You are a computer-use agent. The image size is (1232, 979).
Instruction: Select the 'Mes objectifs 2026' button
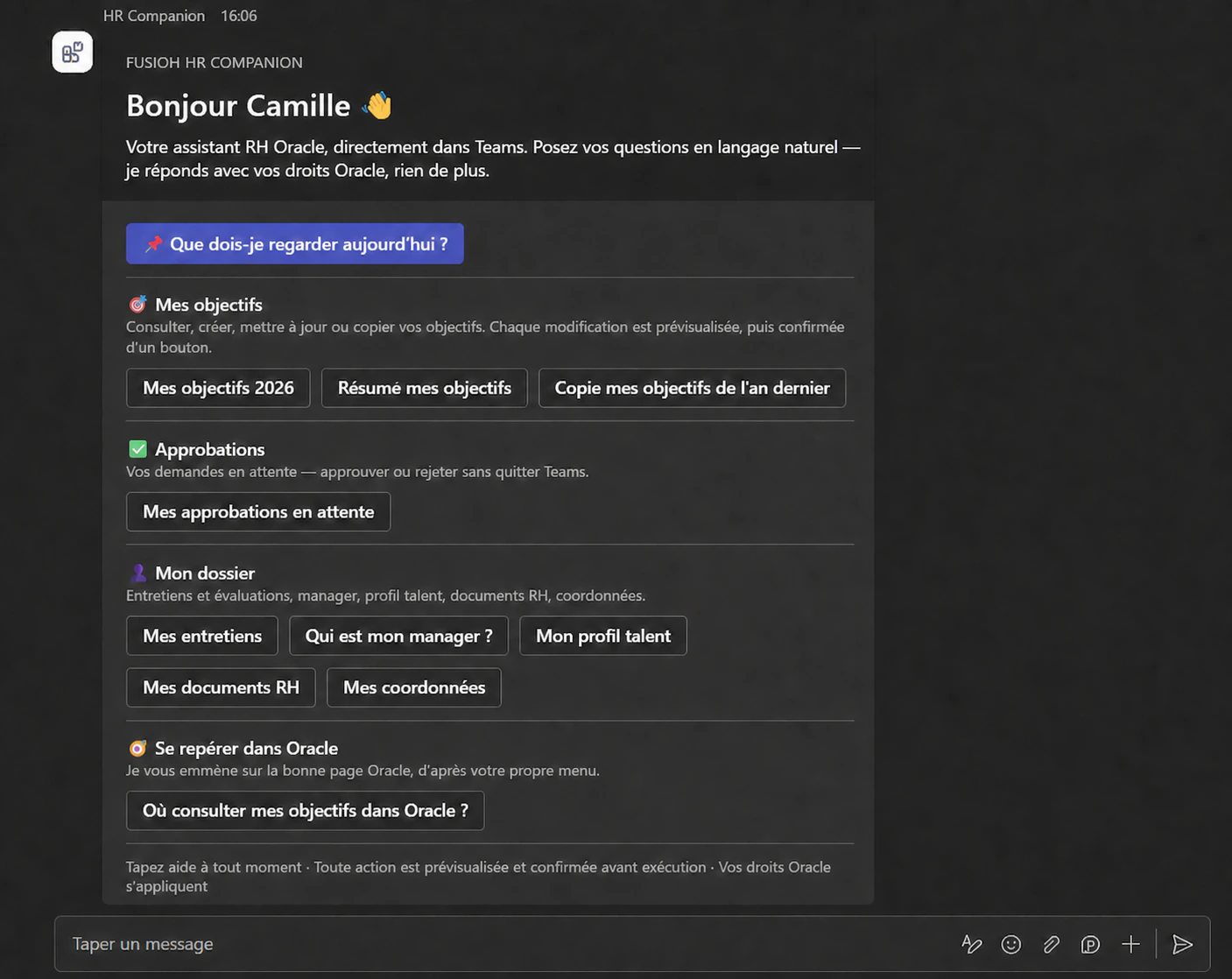218,388
